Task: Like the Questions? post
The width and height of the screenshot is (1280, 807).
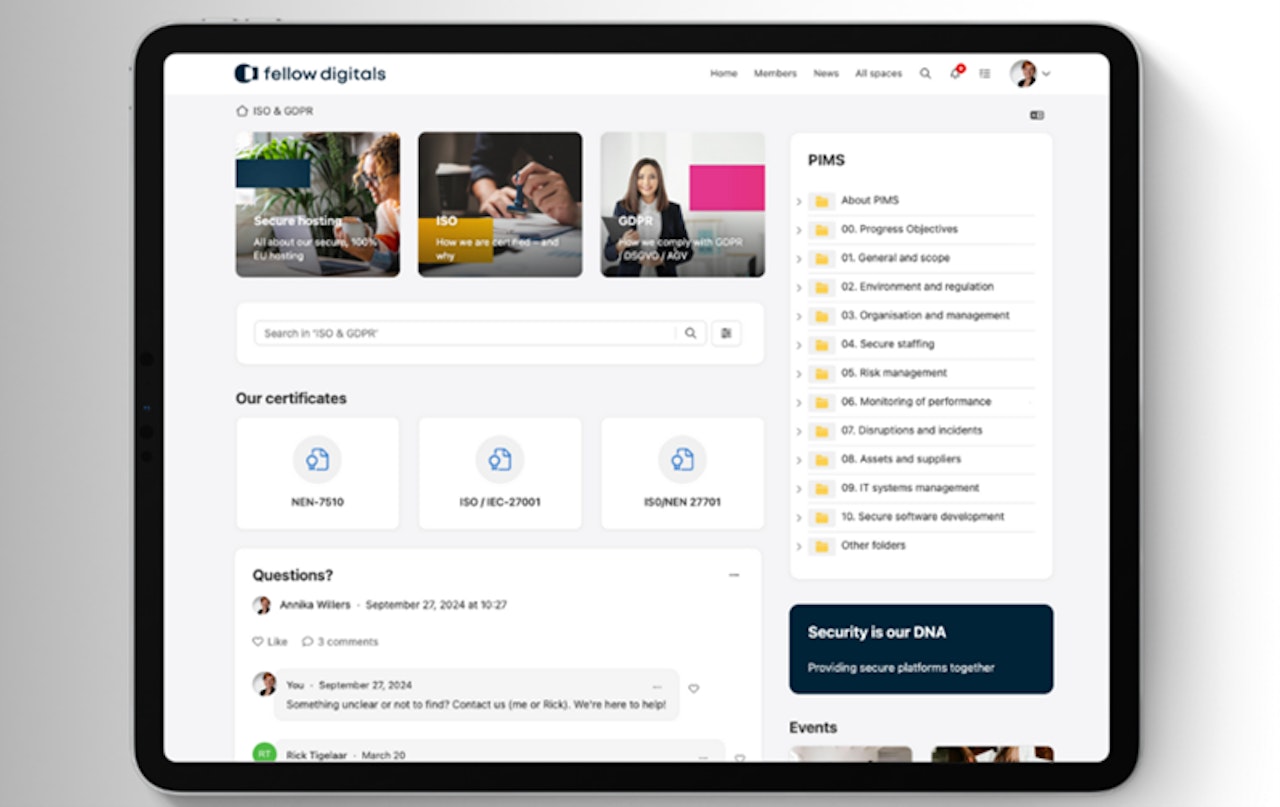Action: 270,642
